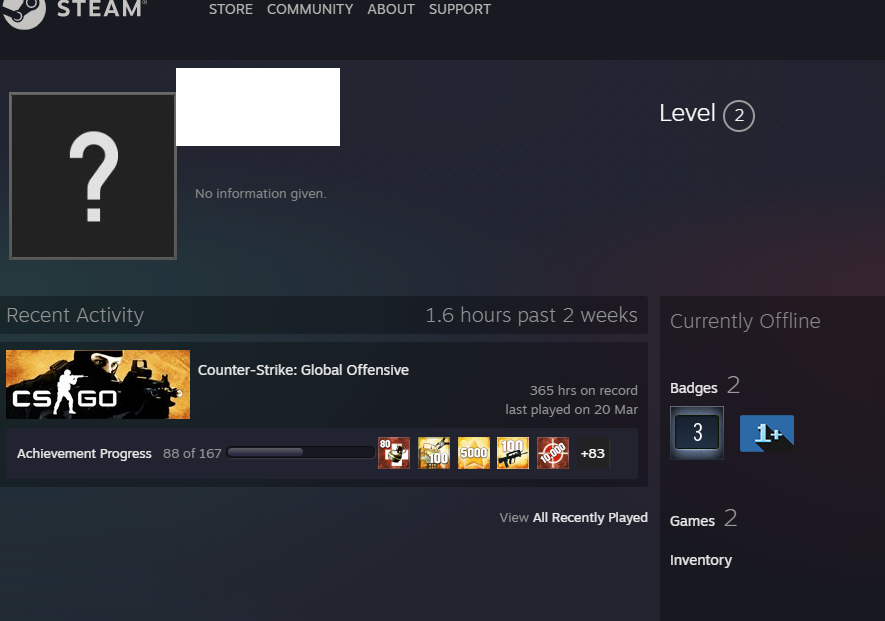Open the '10,000' target achievement icon
Viewport: 885px width, 621px height.
[x=553, y=453]
